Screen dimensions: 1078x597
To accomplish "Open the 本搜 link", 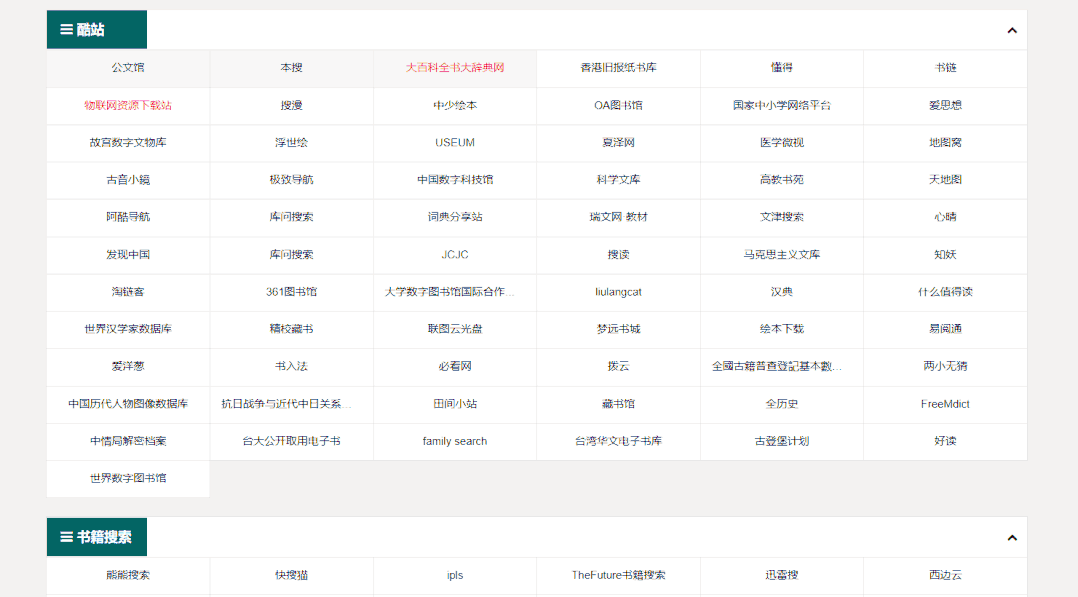I will [292, 67].
